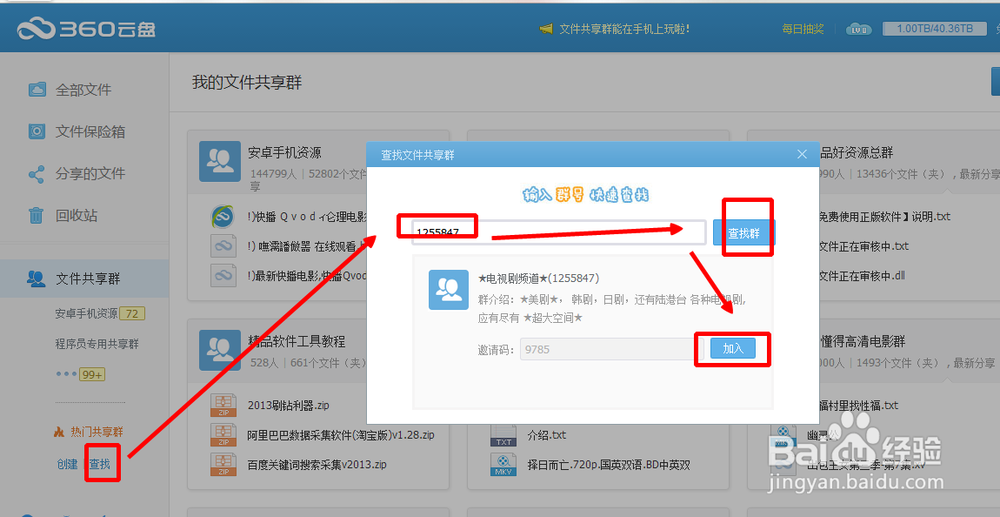This screenshot has height=517, width=1000.
Task: Click the 分享的文件 share icon
Action: pos(36,174)
